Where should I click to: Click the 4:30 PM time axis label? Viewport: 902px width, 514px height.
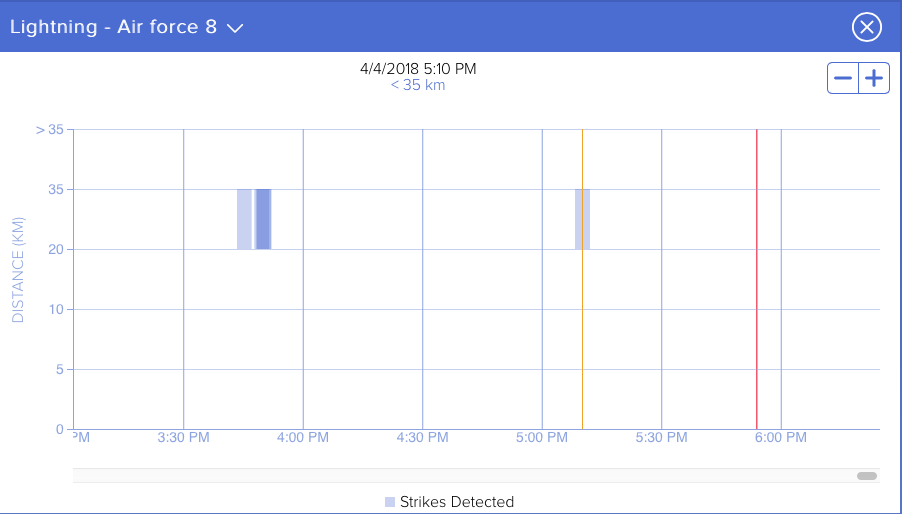(422, 438)
